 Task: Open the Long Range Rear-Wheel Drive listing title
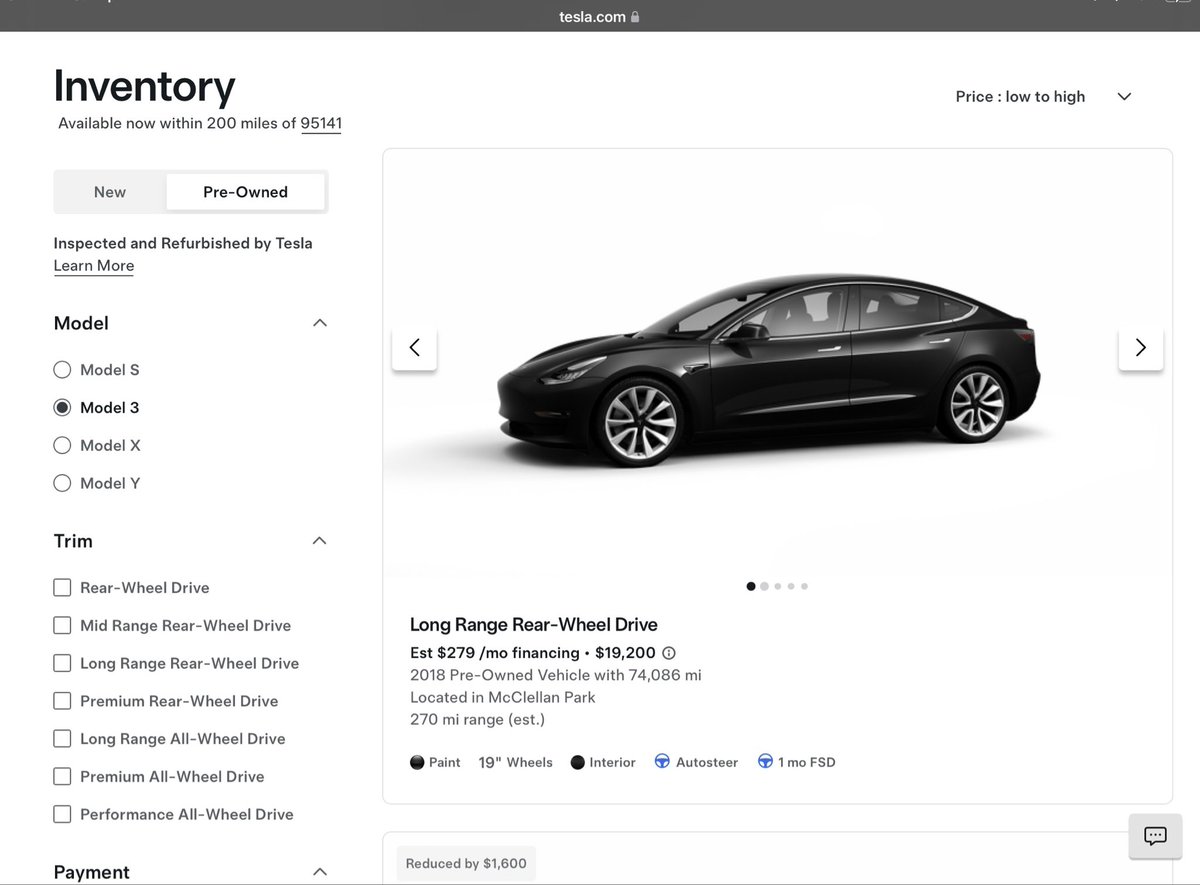534,625
